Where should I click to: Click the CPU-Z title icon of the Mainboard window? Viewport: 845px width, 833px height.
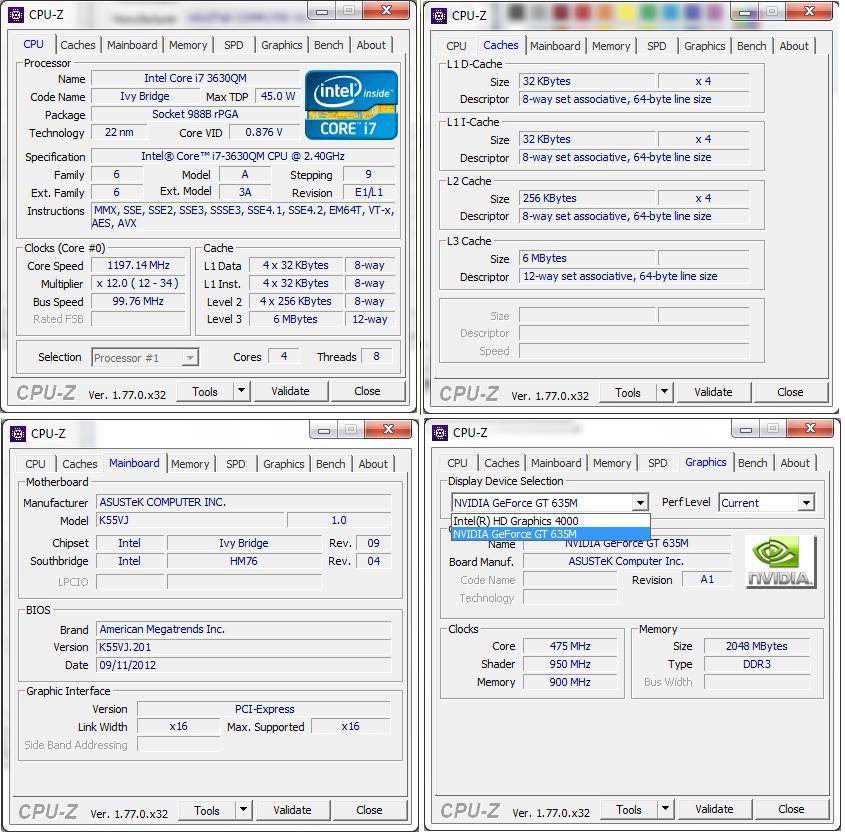(15, 433)
